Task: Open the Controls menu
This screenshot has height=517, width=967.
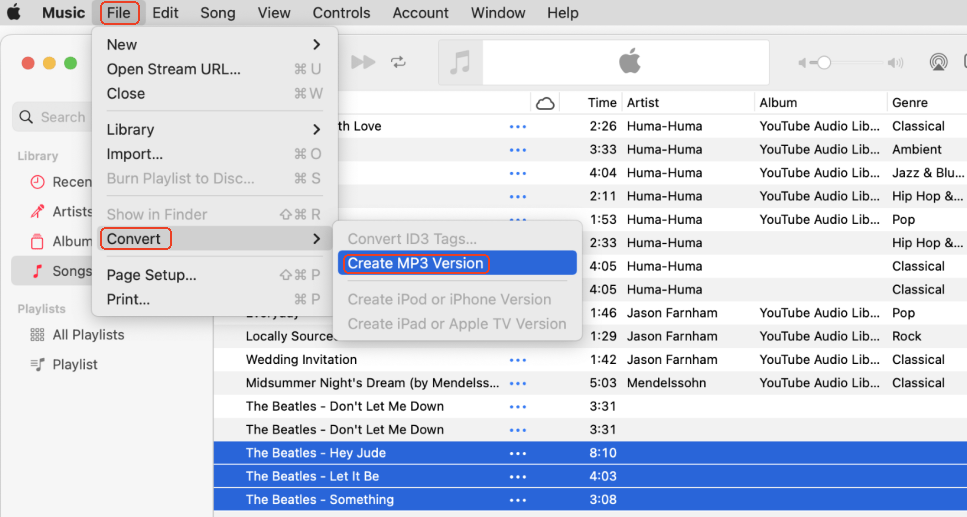Action: 341,13
